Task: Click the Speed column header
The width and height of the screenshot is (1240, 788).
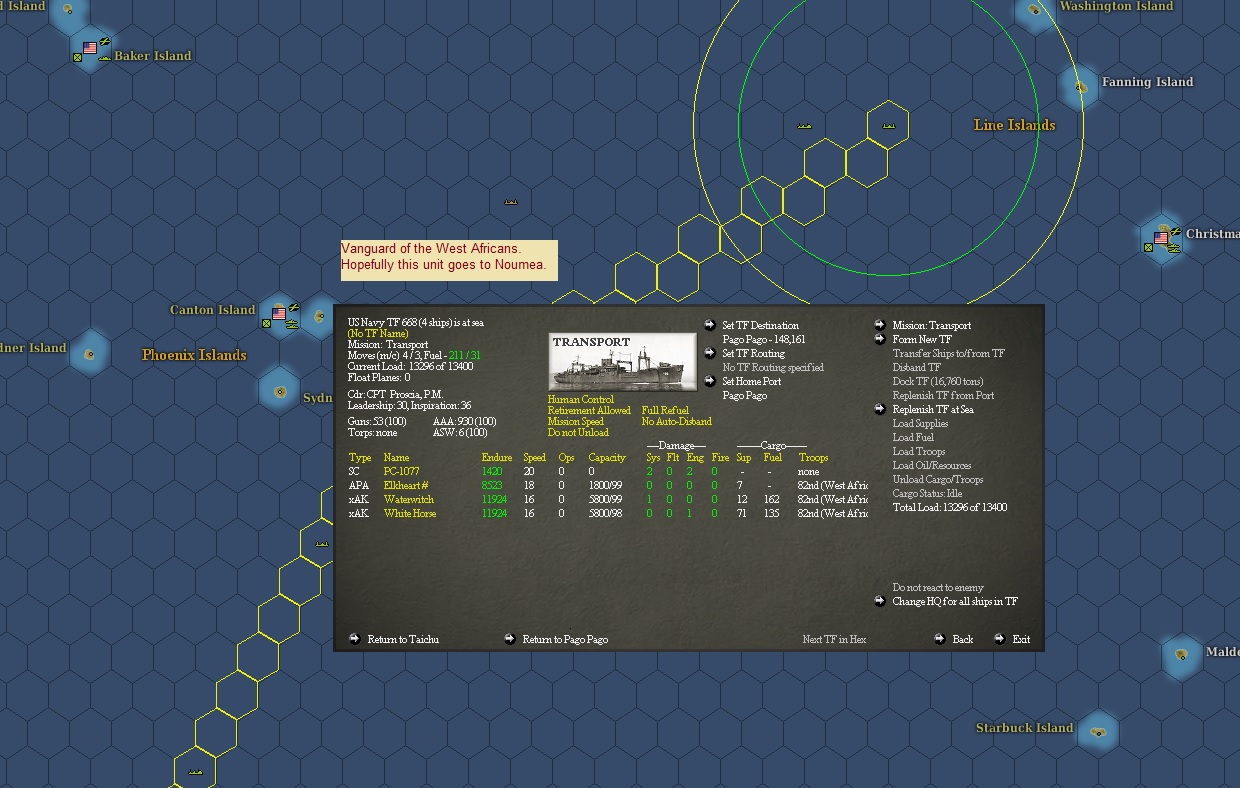Action: coord(535,457)
